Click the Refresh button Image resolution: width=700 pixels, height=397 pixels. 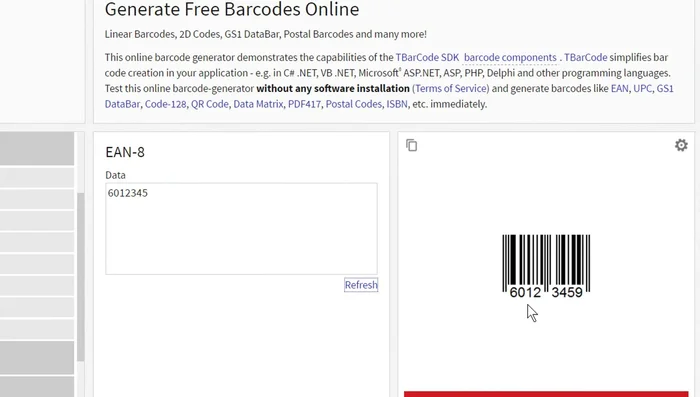pyautogui.click(x=361, y=285)
